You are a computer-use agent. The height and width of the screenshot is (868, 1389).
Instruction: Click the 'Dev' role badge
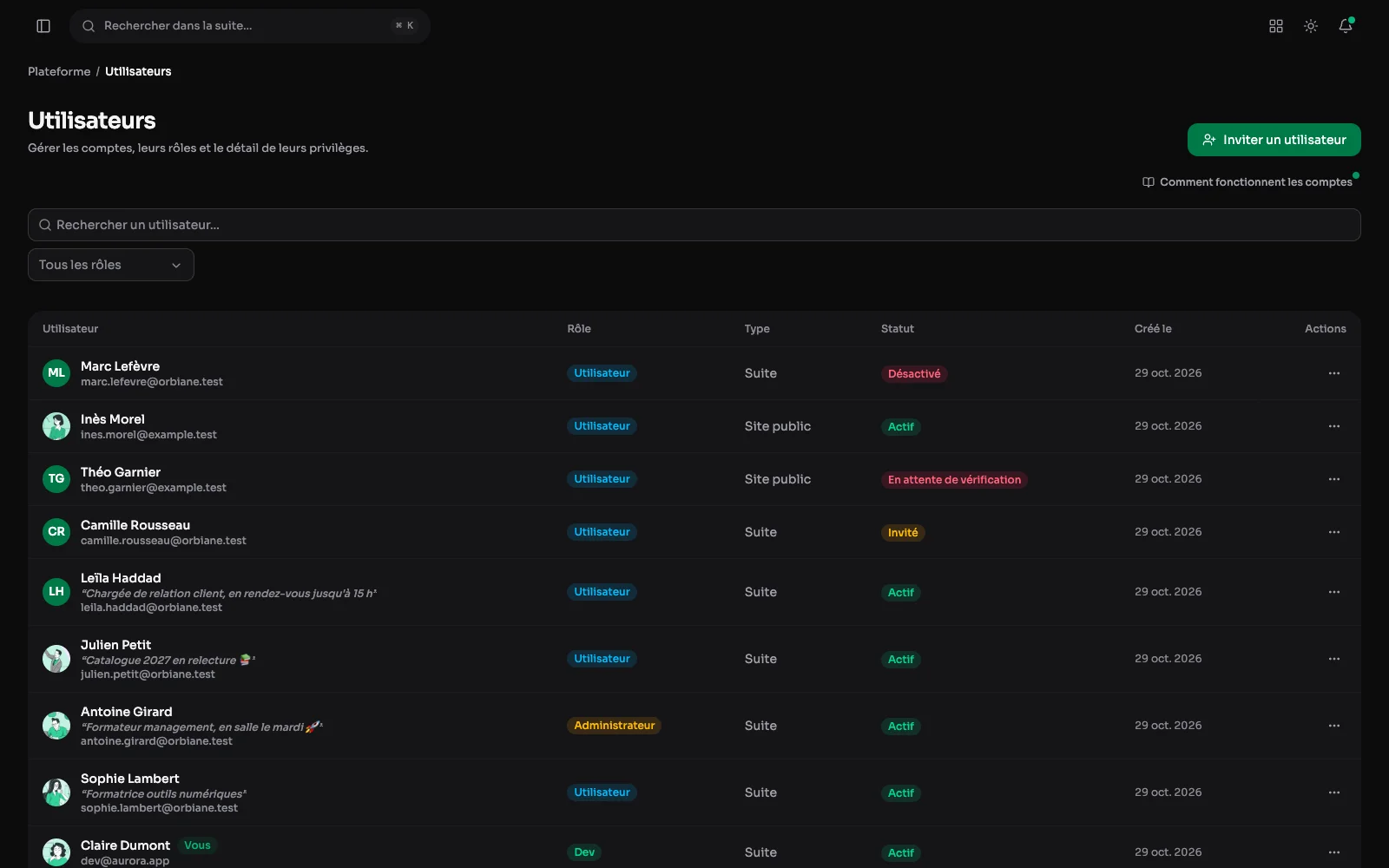coord(584,852)
